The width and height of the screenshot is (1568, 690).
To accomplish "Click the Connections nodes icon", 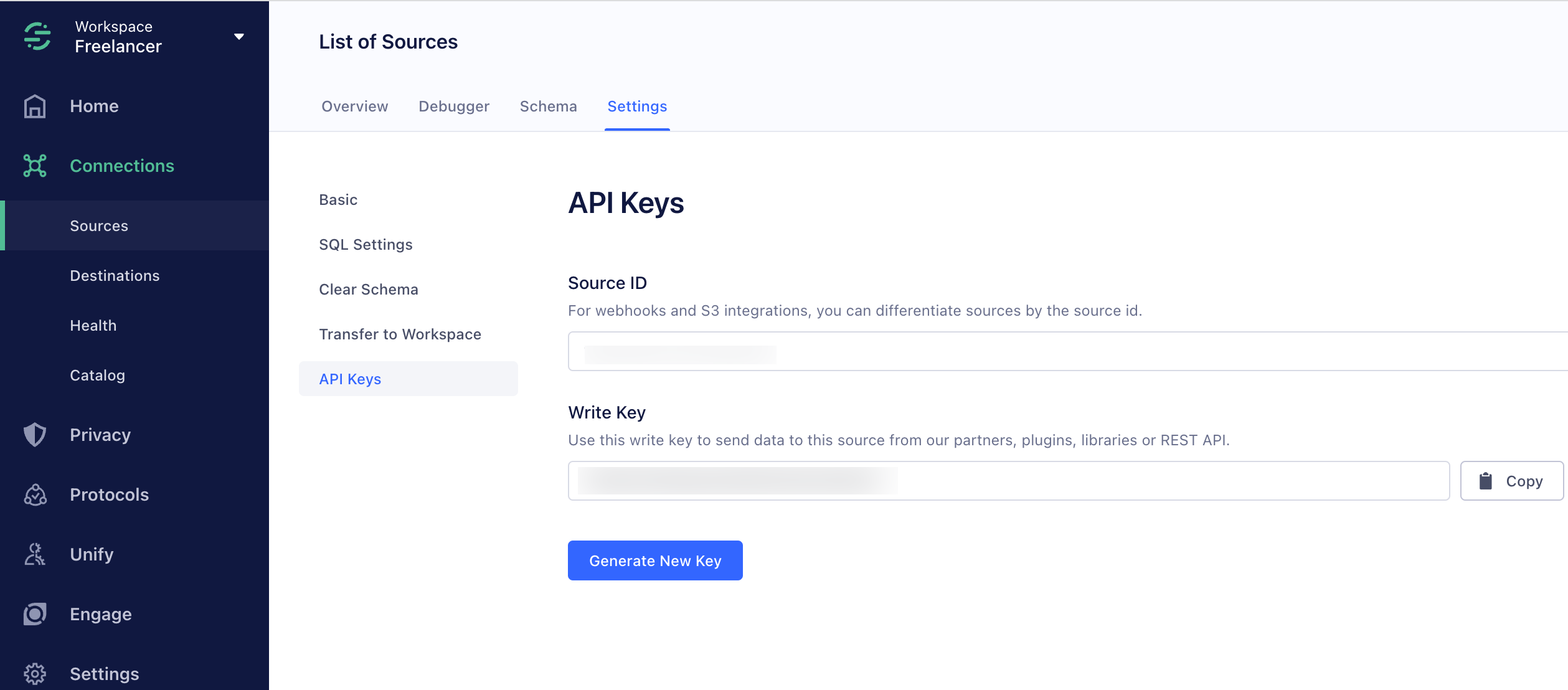I will point(35,166).
